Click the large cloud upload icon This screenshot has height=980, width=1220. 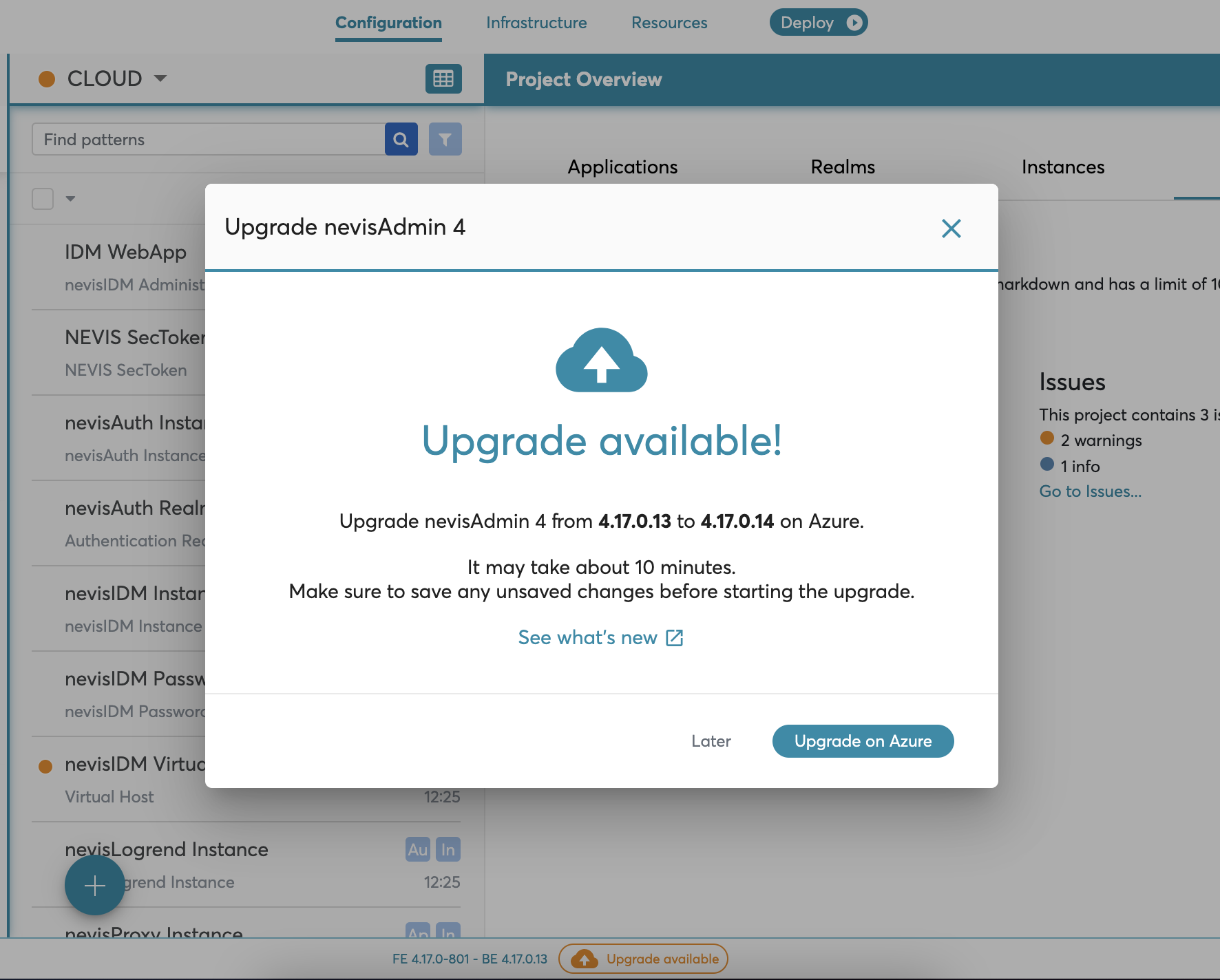point(602,361)
